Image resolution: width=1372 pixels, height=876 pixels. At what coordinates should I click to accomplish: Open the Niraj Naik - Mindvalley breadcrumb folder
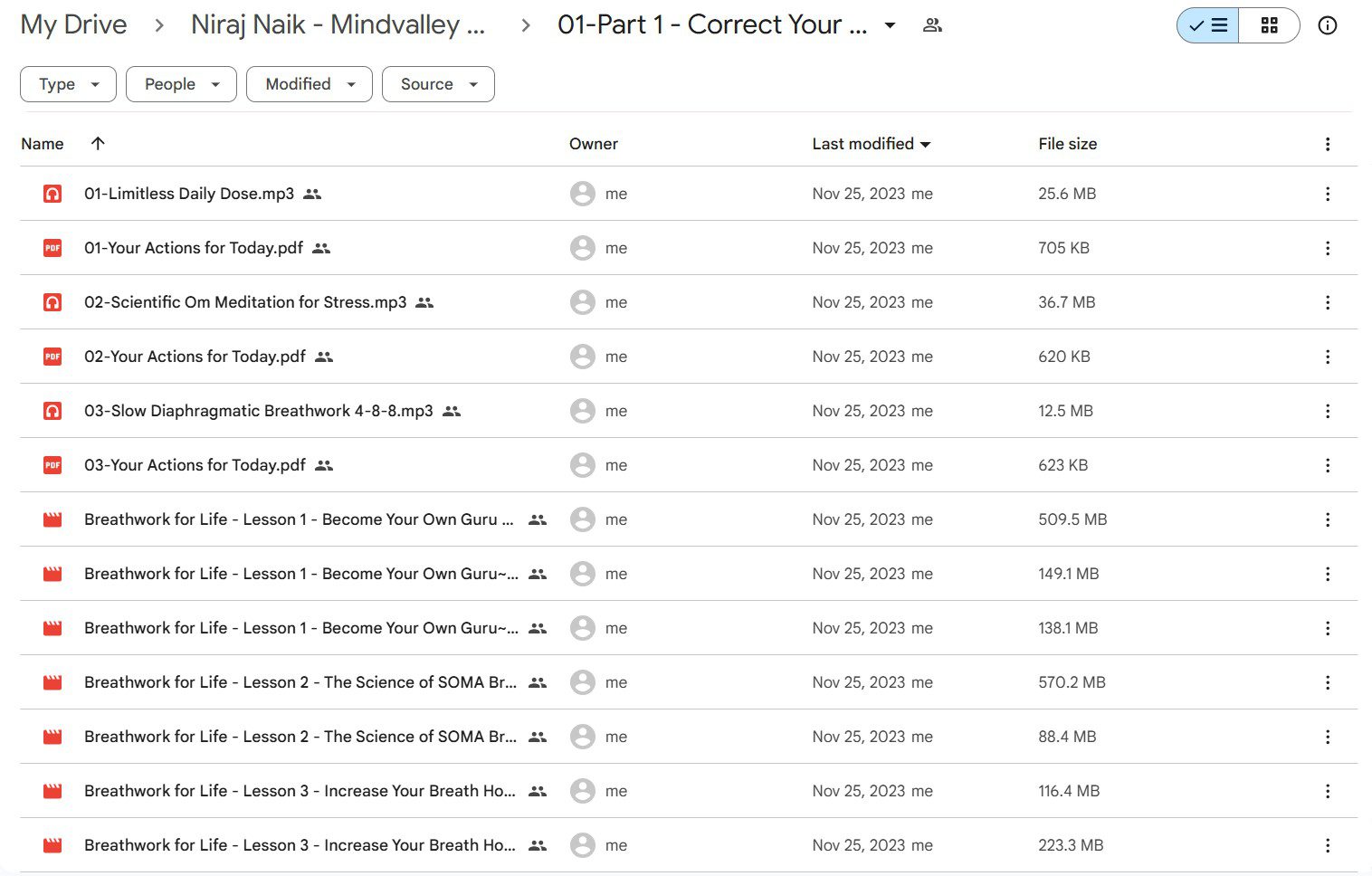(338, 24)
